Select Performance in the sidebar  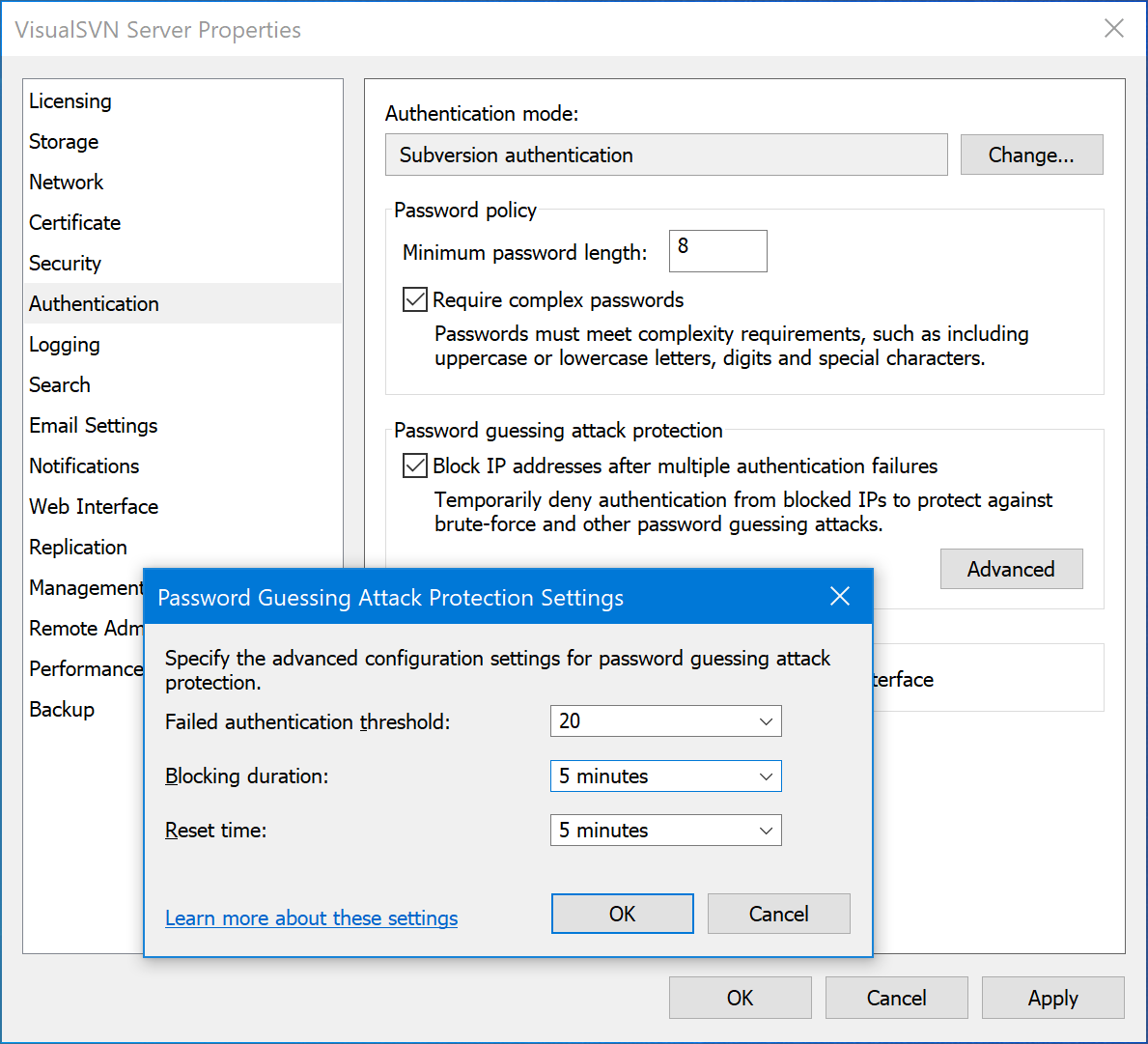click(x=85, y=669)
